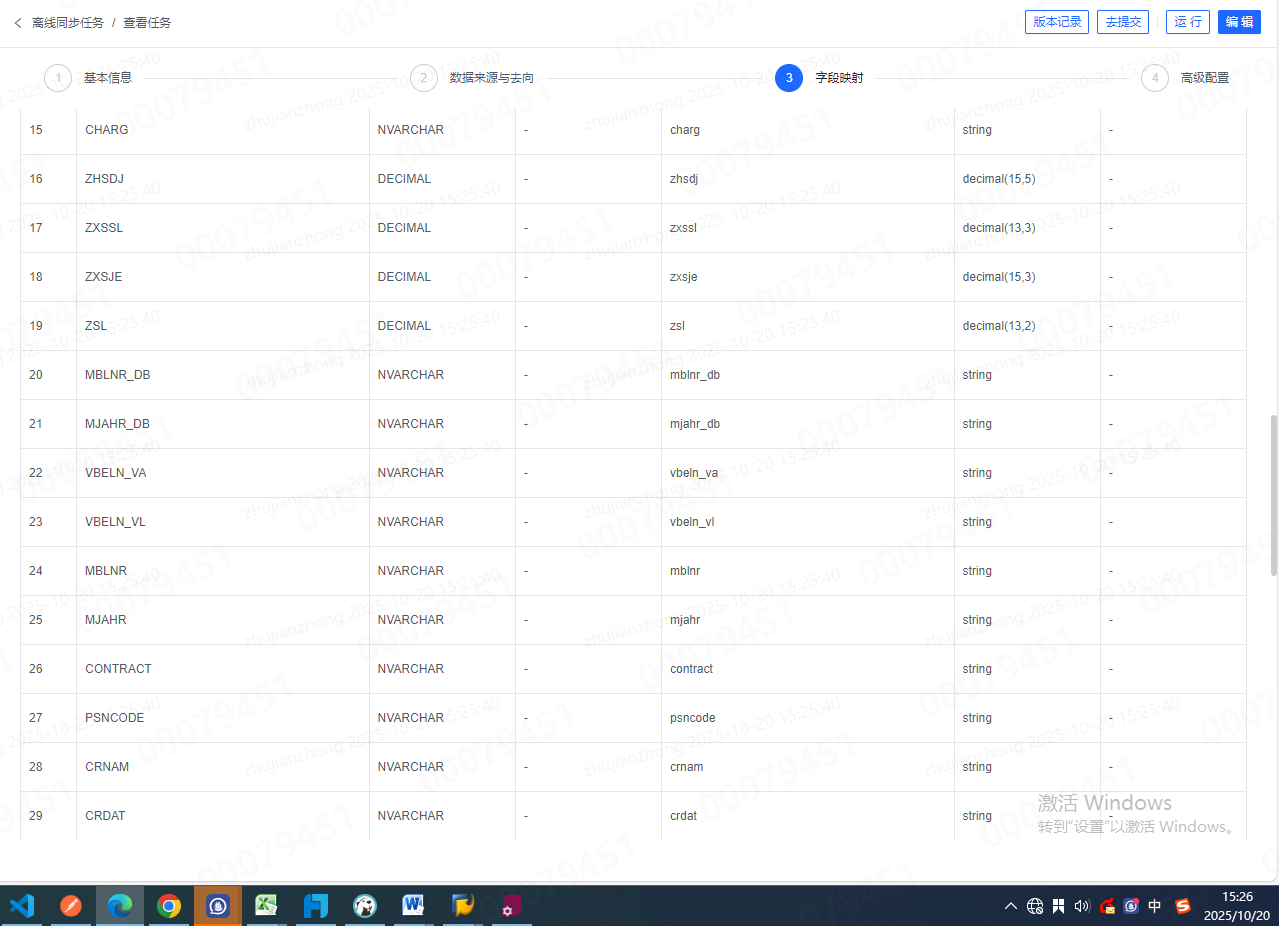Click the volume speaker tray icon
The width and height of the screenshot is (1279, 926).
pos(1081,906)
